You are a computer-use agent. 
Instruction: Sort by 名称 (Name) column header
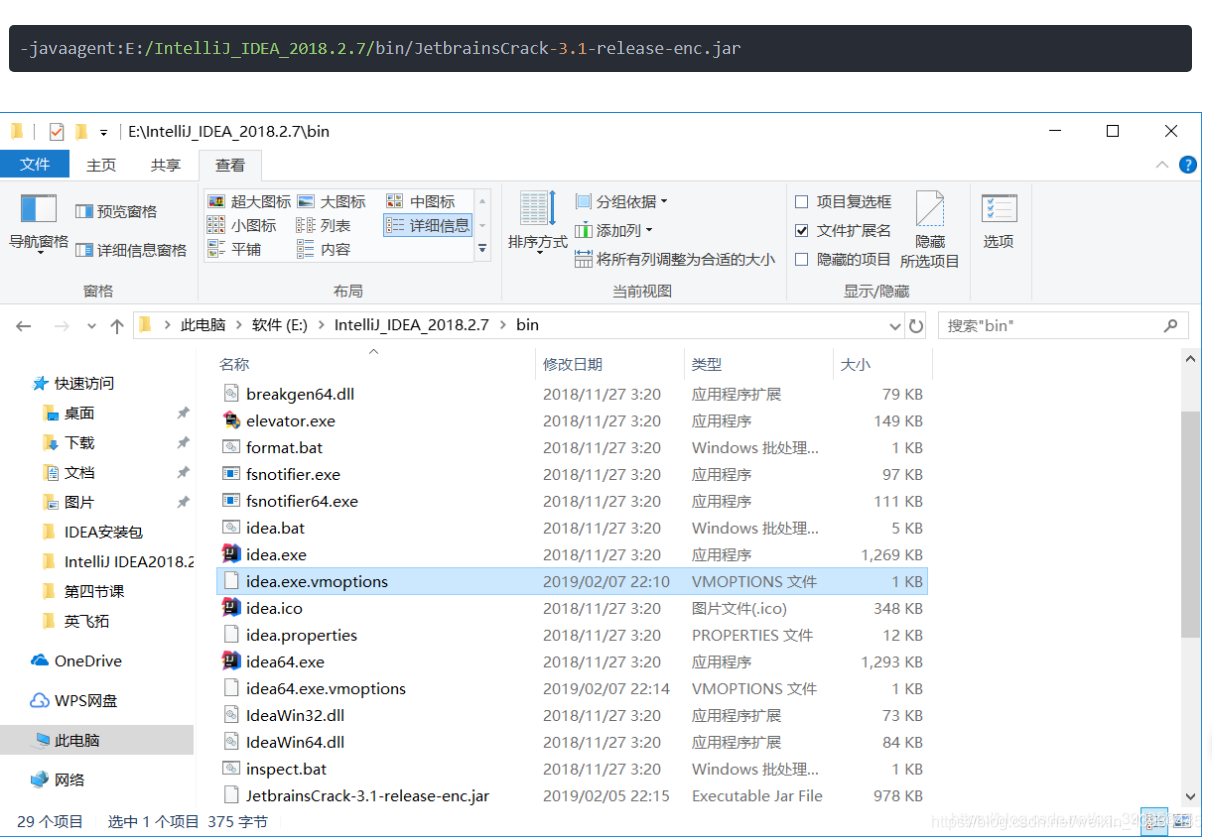234,365
